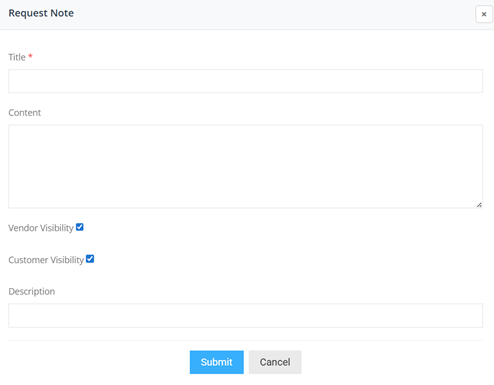Click the Customer Visibility label

pos(46,260)
